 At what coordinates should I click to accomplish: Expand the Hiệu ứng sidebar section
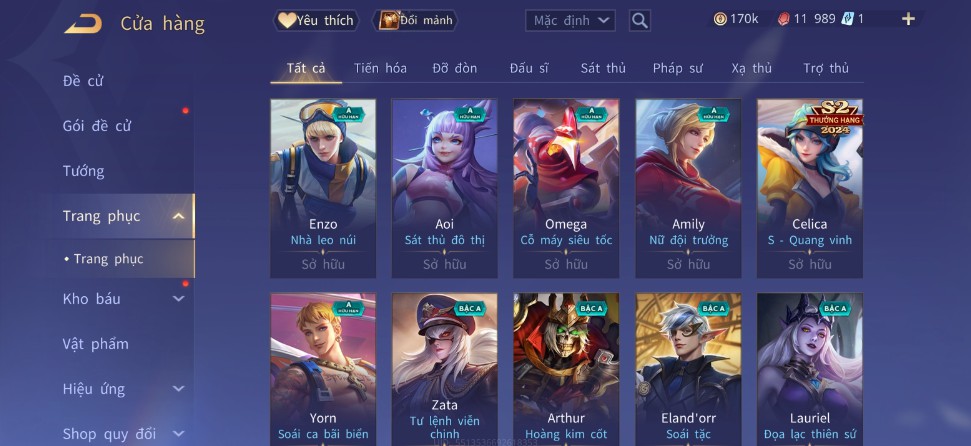178,388
